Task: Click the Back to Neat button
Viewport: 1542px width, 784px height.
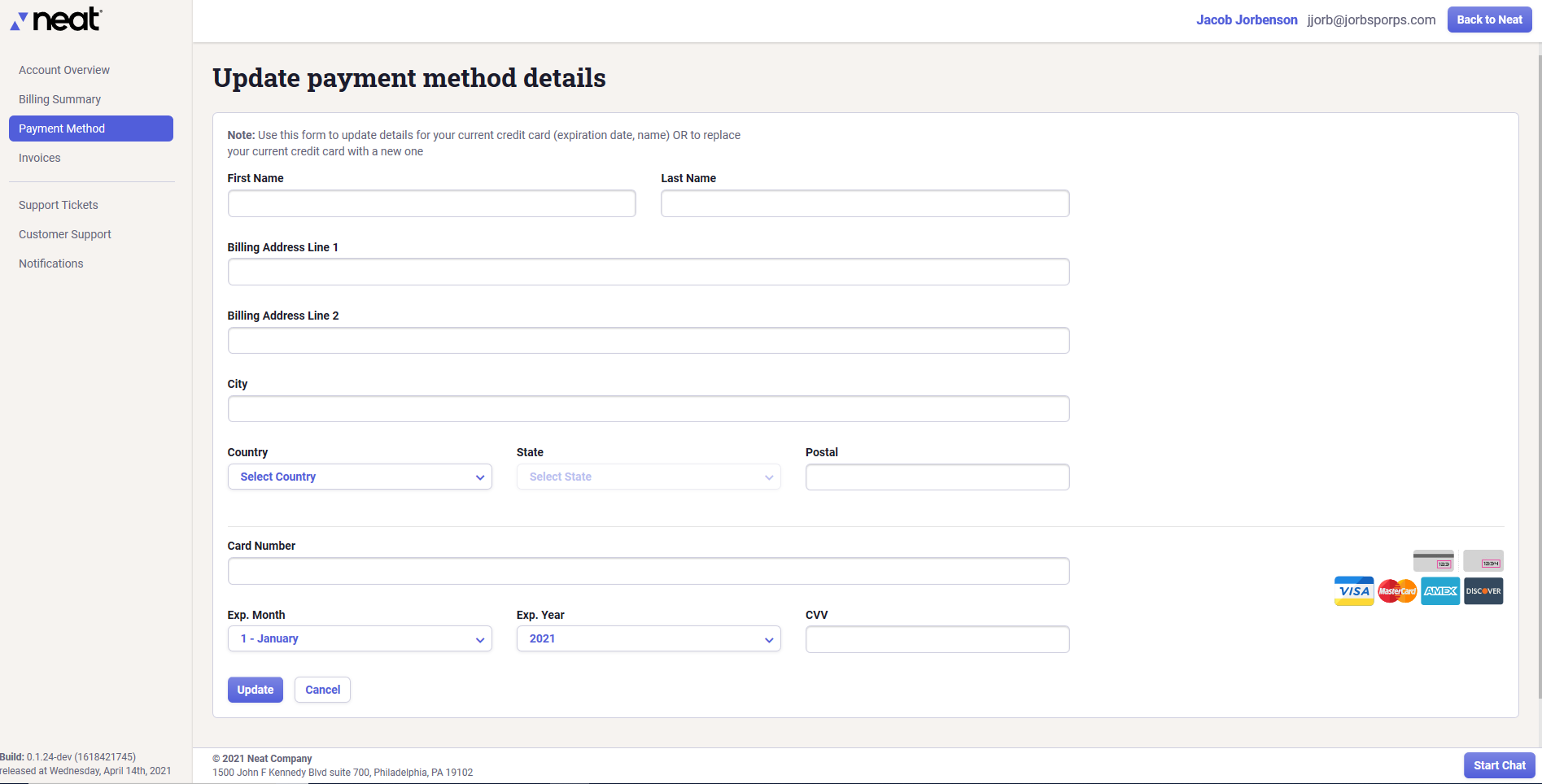Action: click(1489, 20)
